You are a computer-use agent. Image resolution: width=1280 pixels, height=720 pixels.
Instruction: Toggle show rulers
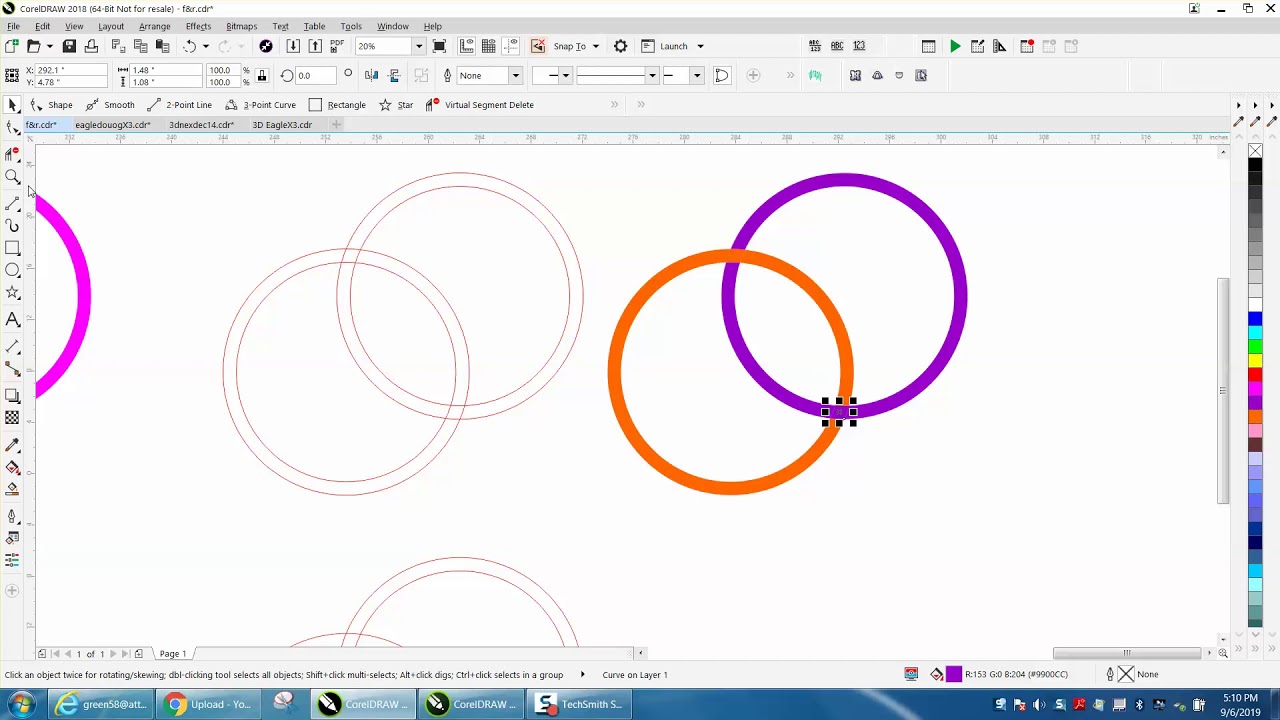(x=467, y=46)
